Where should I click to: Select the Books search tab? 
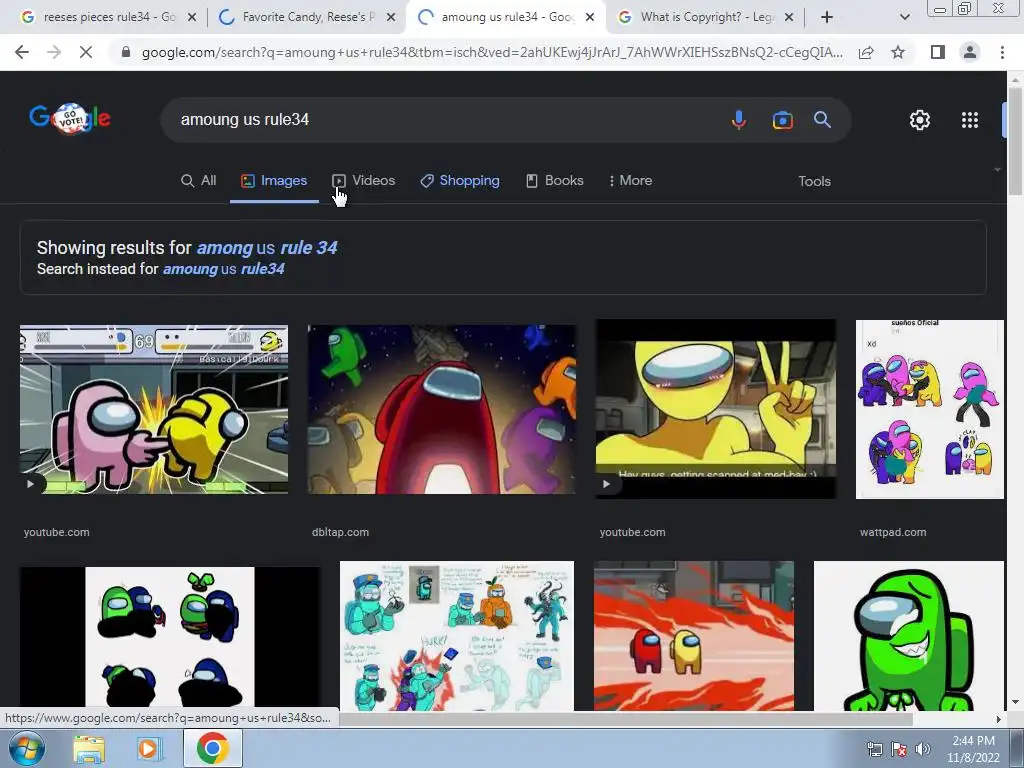554,181
